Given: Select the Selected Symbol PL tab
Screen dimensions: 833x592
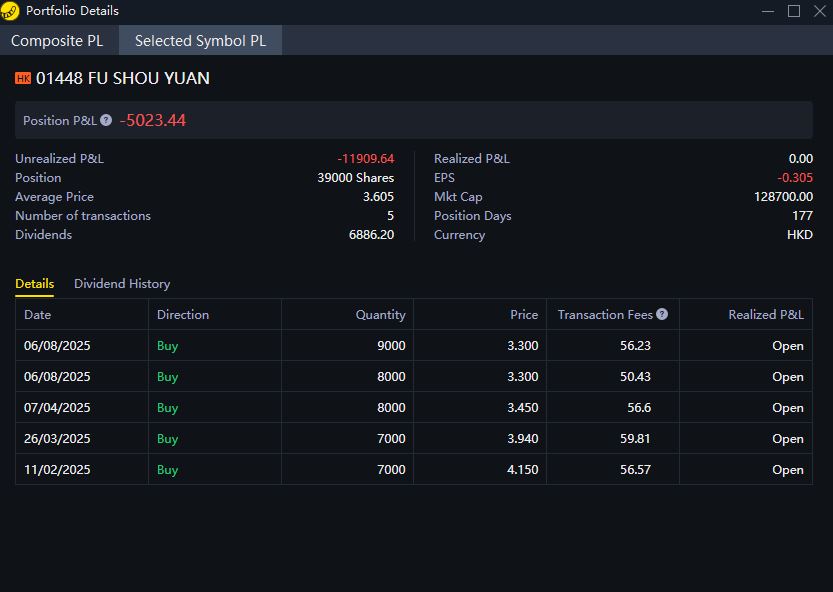Looking at the screenshot, I should tap(200, 40).
